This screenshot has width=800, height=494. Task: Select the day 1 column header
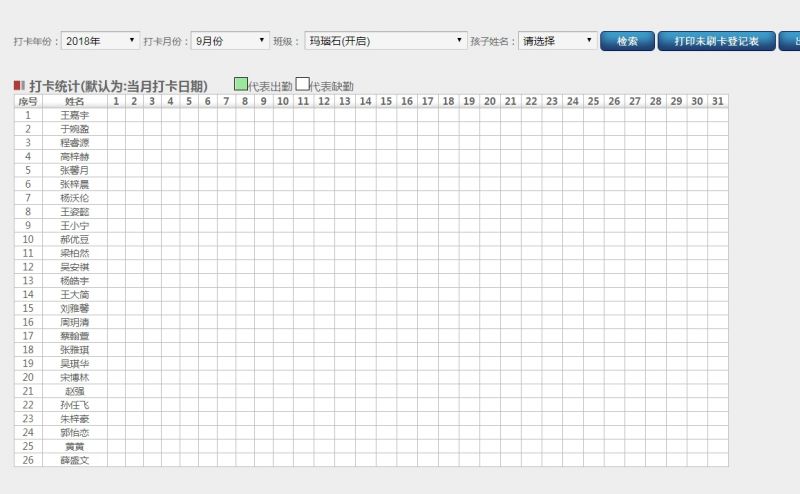pyautogui.click(x=116, y=102)
